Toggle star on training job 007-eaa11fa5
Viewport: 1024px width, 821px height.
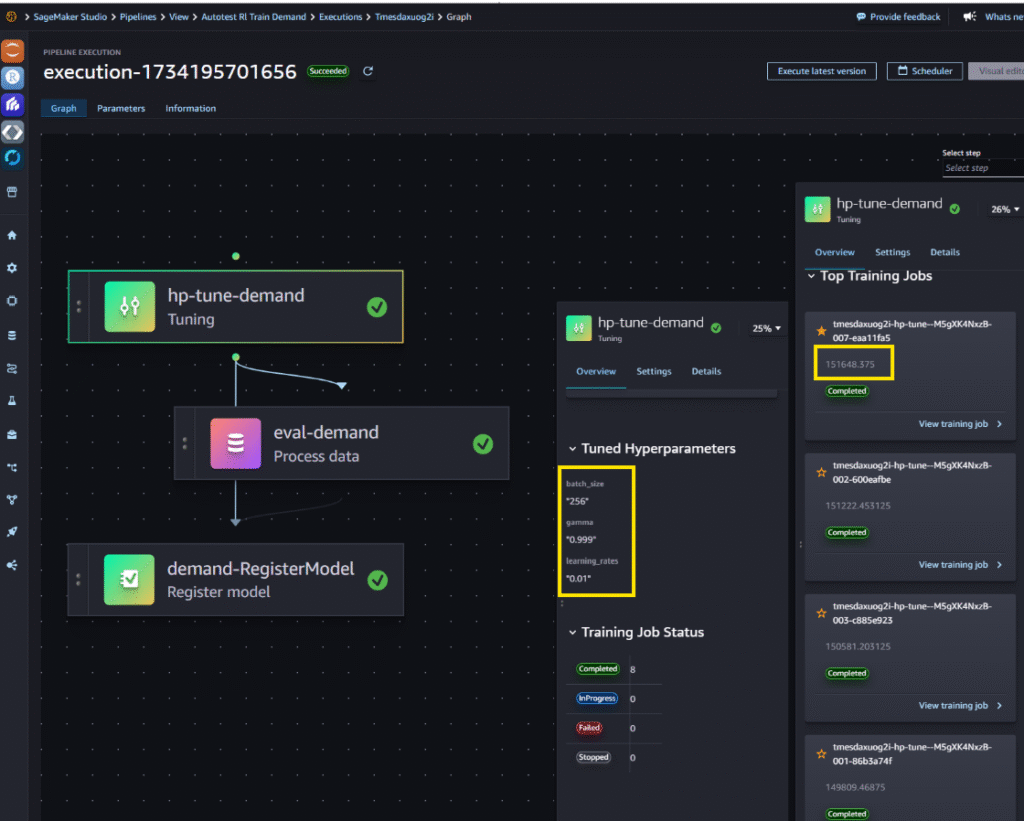pos(821,331)
